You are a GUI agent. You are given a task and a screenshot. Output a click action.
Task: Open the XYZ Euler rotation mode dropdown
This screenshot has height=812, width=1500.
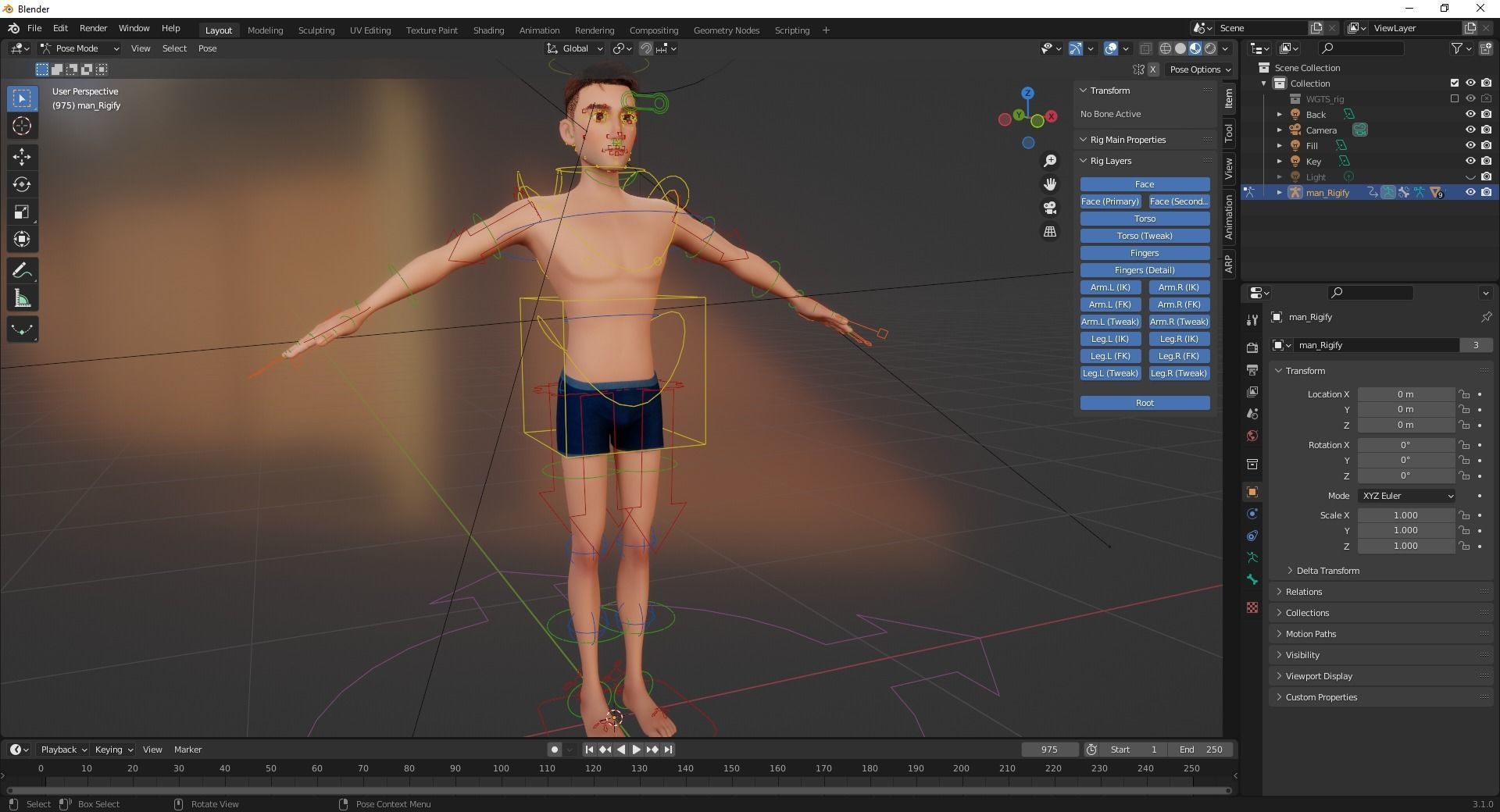pyautogui.click(x=1406, y=496)
